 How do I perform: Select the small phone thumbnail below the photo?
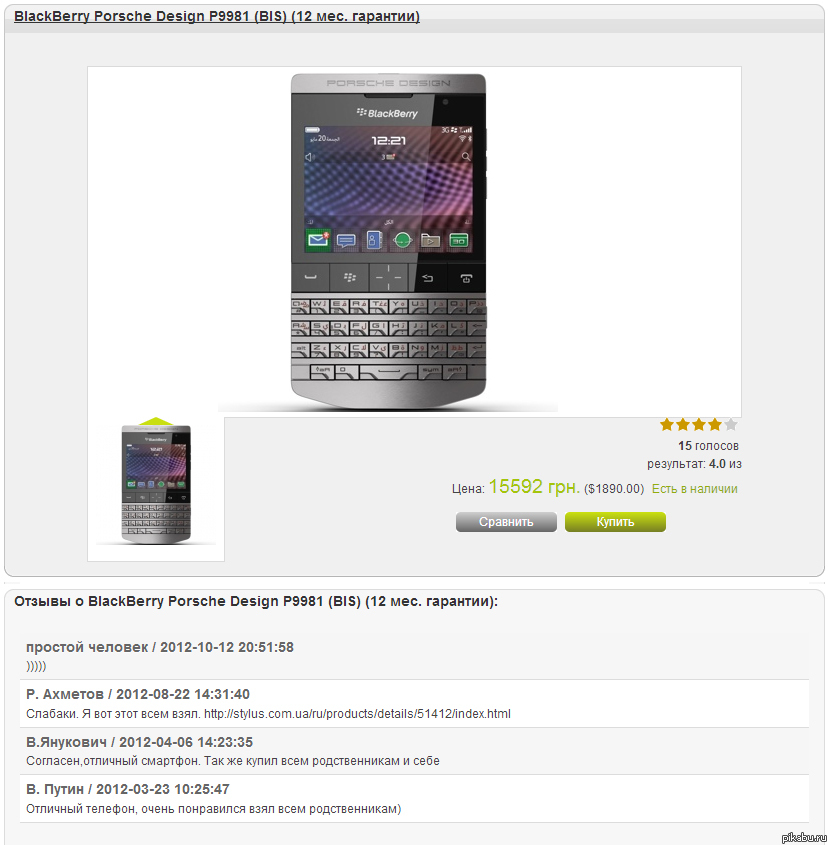pyautogui.click(x=156, y=483)
